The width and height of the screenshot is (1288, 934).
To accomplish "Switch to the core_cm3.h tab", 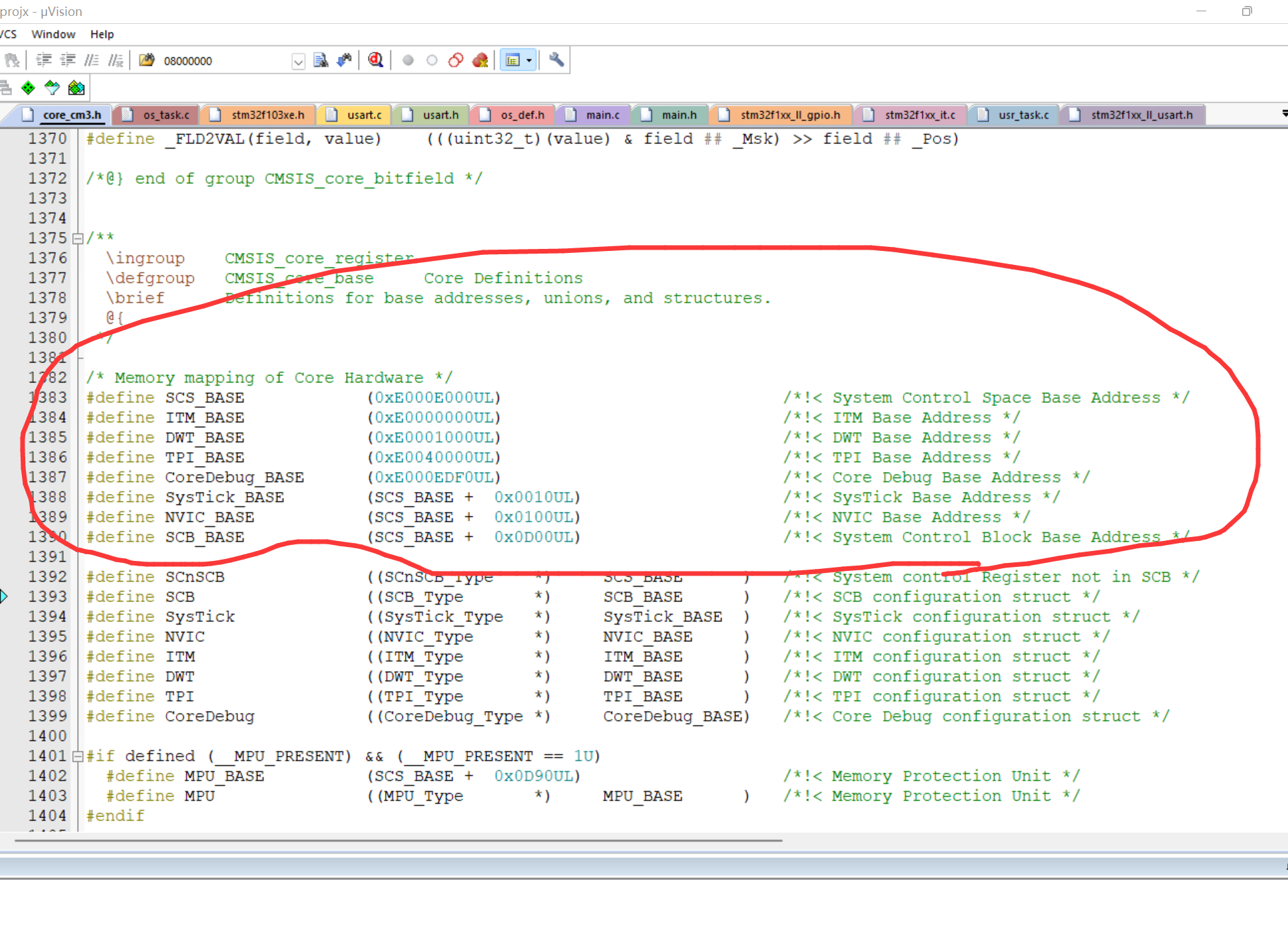I will tap(63, 115).
